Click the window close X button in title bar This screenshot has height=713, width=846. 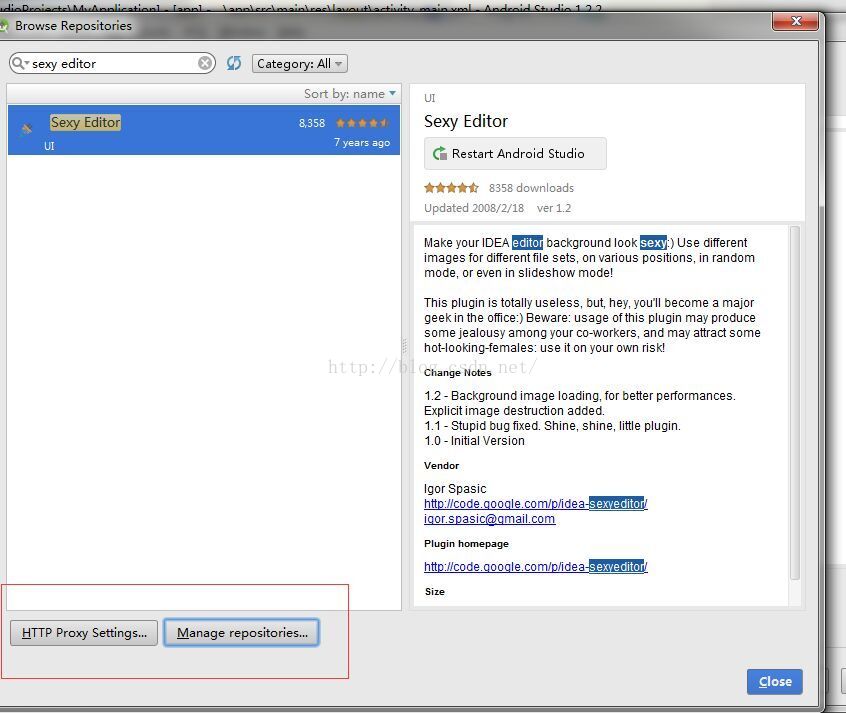(x=795, y=21)
